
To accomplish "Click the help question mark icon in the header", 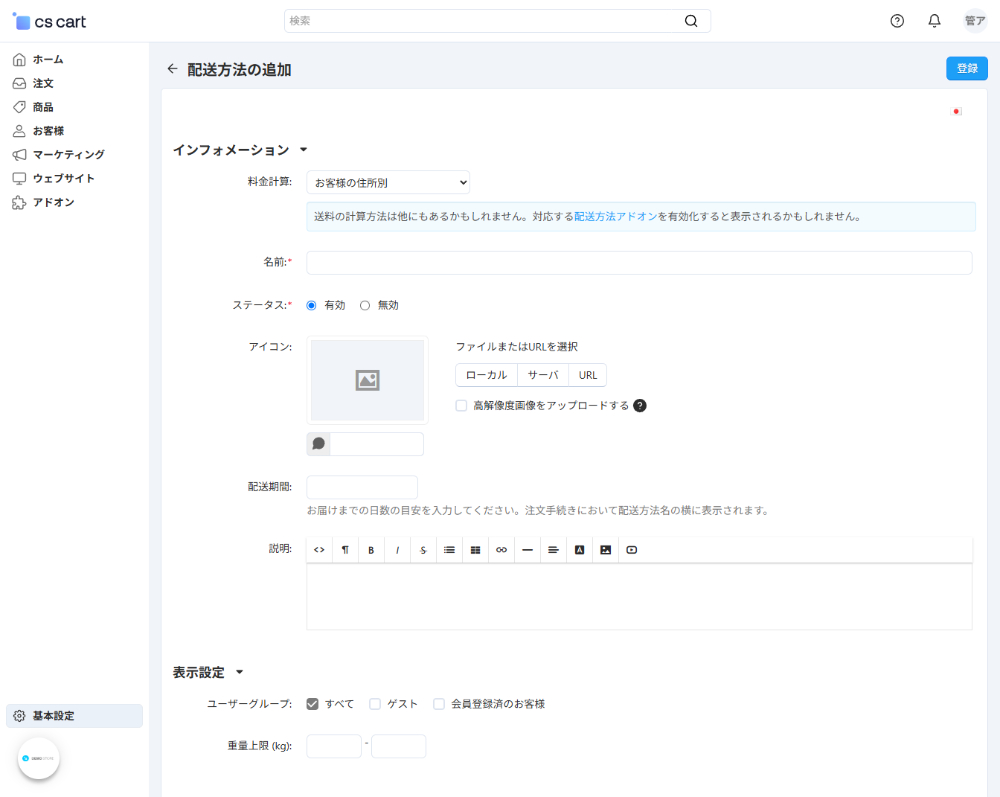I will coord(896,20).
